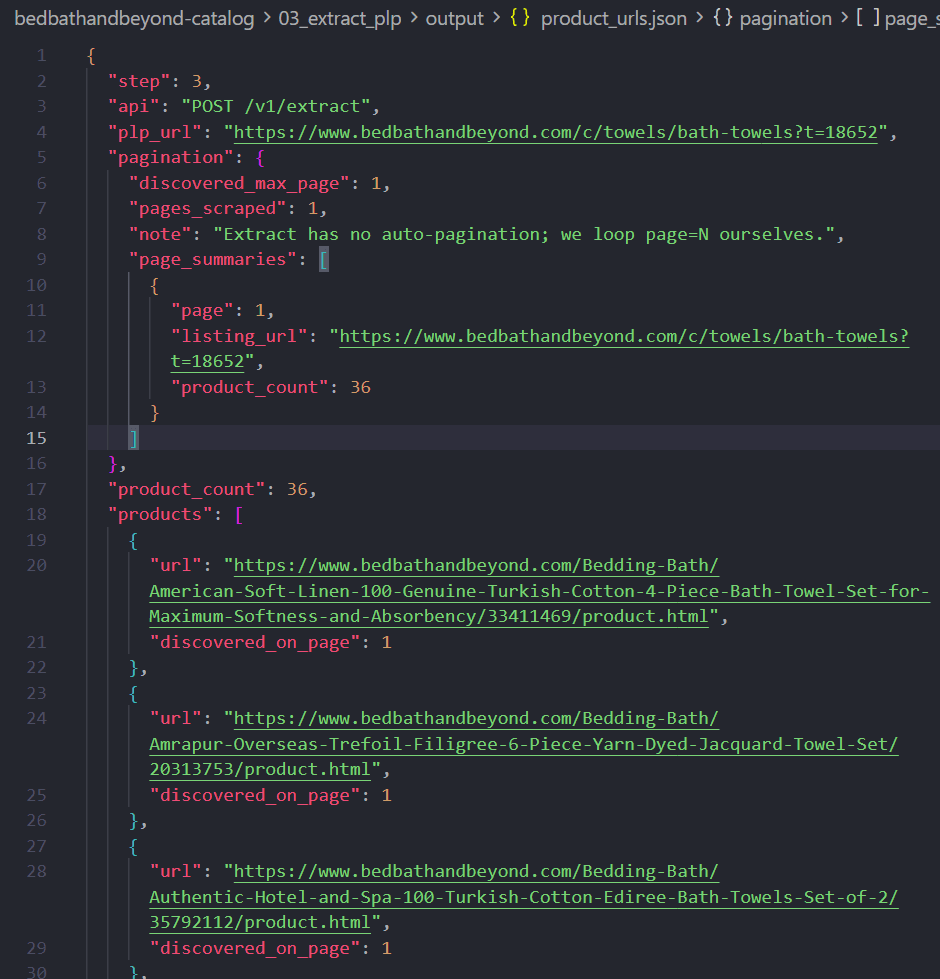Click the "step" key on line 2
Screen dimensions: 940x979
(139, 81)
